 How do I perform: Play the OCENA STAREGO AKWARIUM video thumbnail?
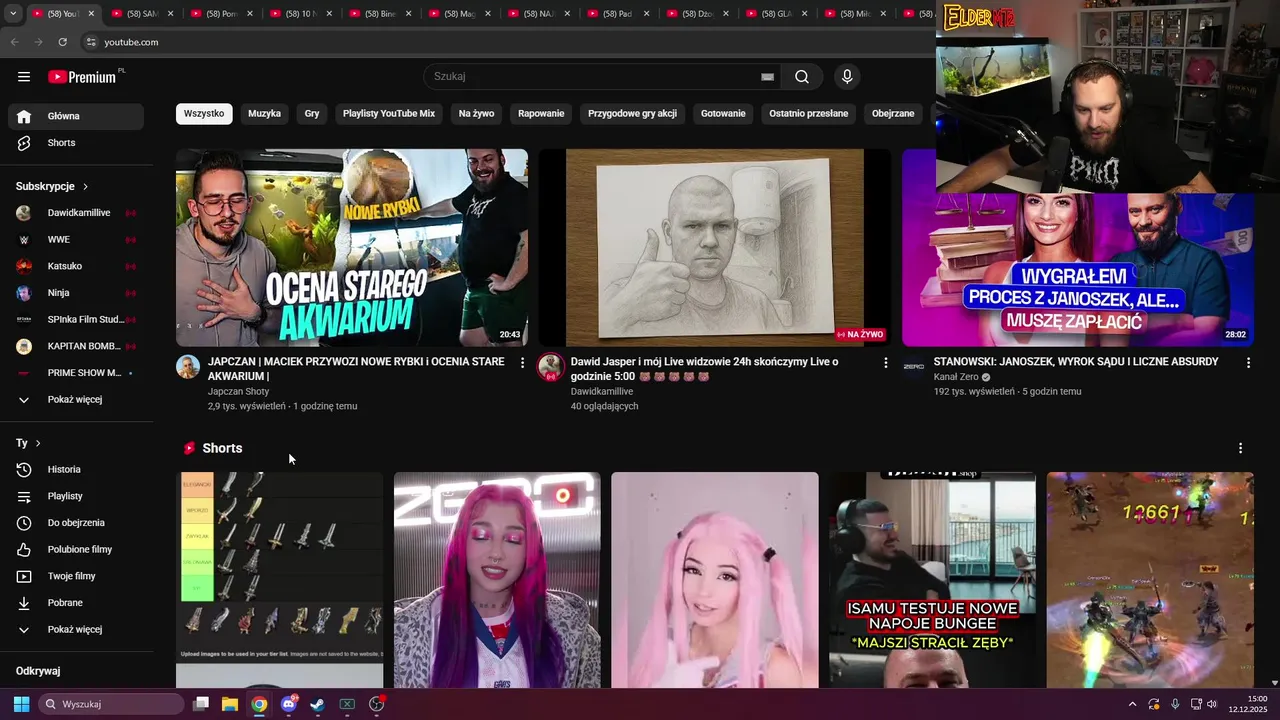(x=352, y=248)
